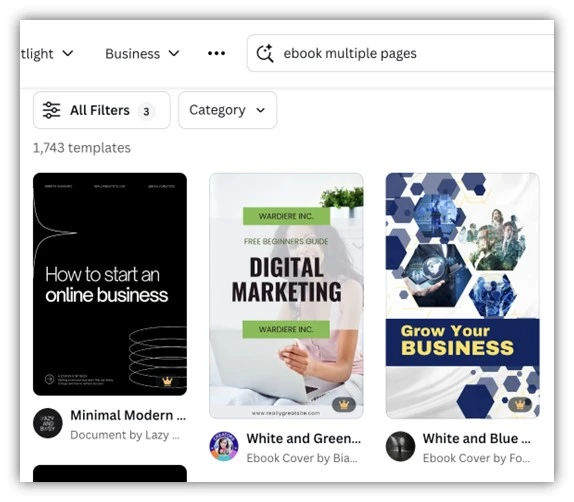This screenshot has height=502, width=574.
Task: Click Document by Lazy author text
Action: click(x=125, y=435)
